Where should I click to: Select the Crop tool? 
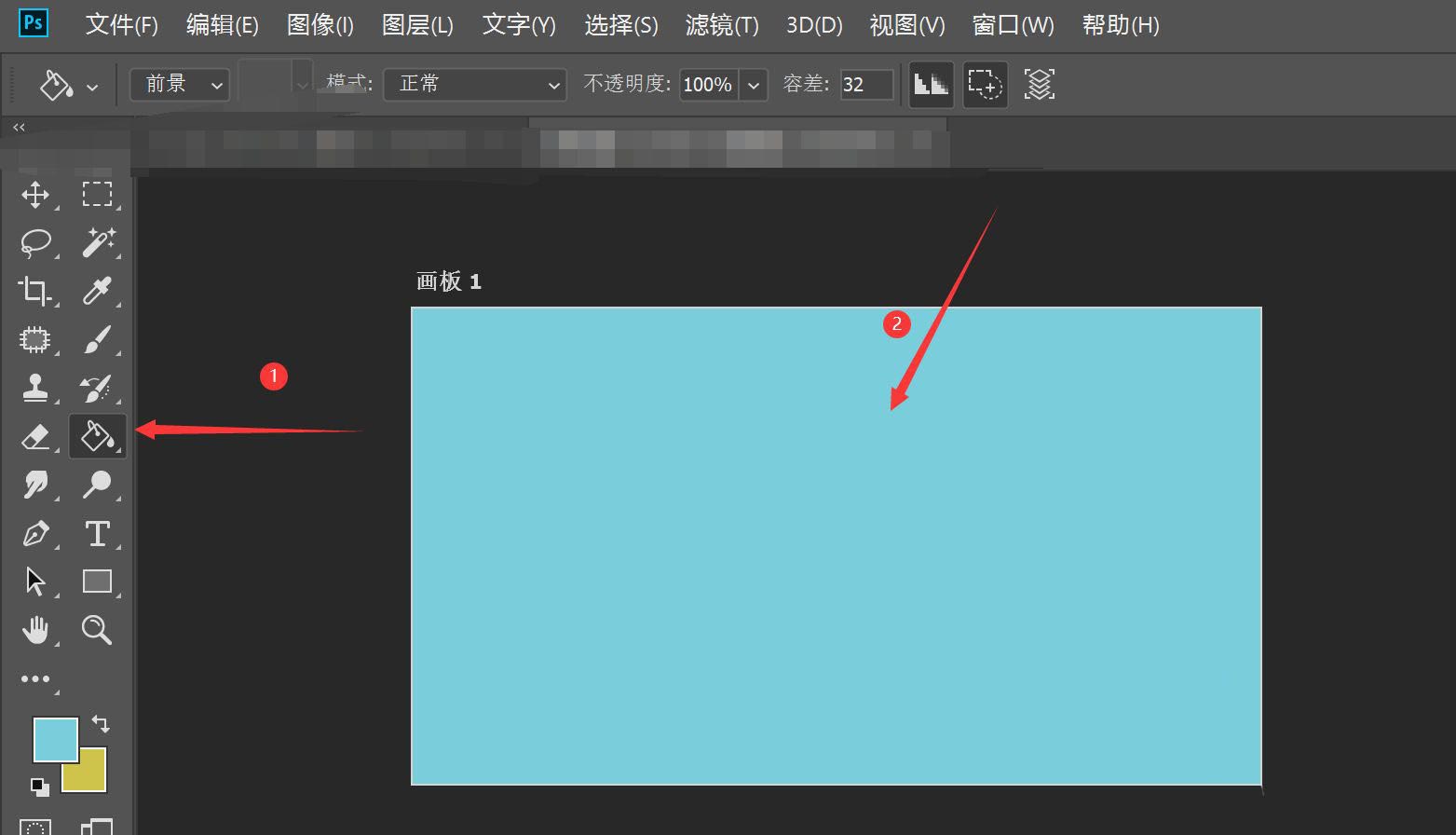click(x=35, y=292)
